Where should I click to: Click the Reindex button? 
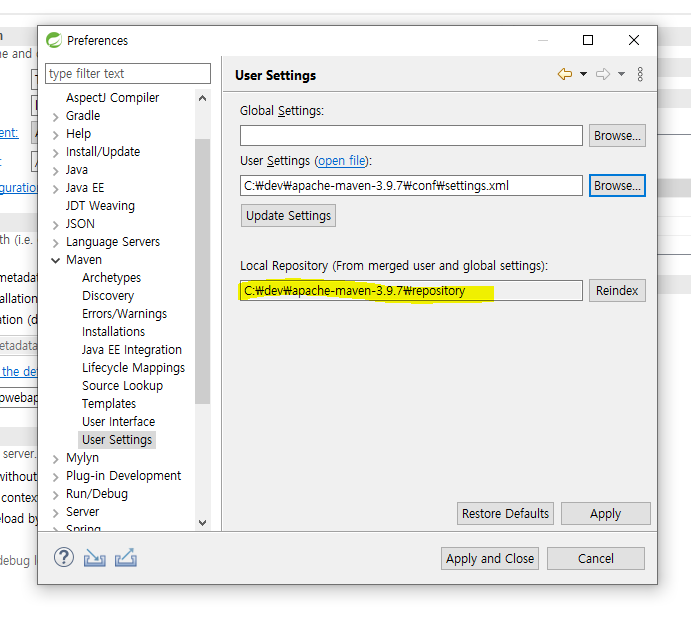(617, 291)
